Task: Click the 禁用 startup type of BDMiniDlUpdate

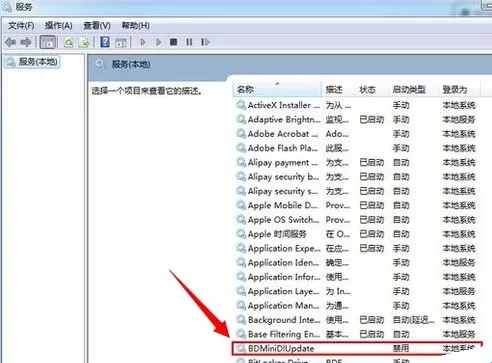Action: [401, 349]
